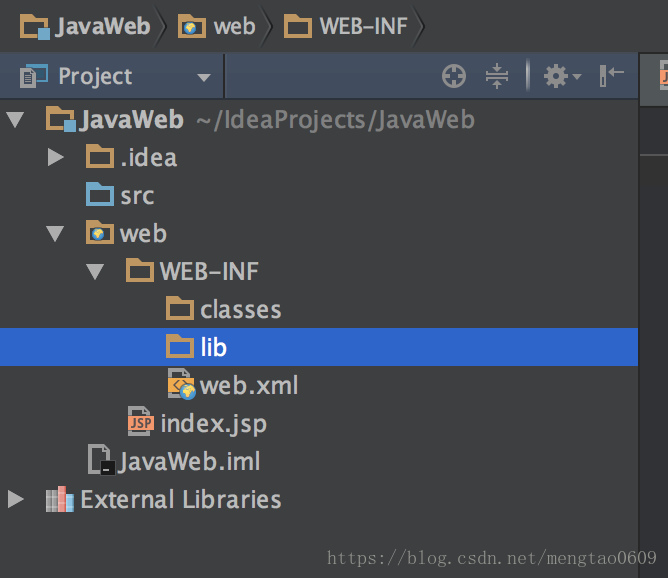Click the ~/IdeaProjects/JavaWeb path text
Viewport: 668px width, 578px height.
(335, 120)
